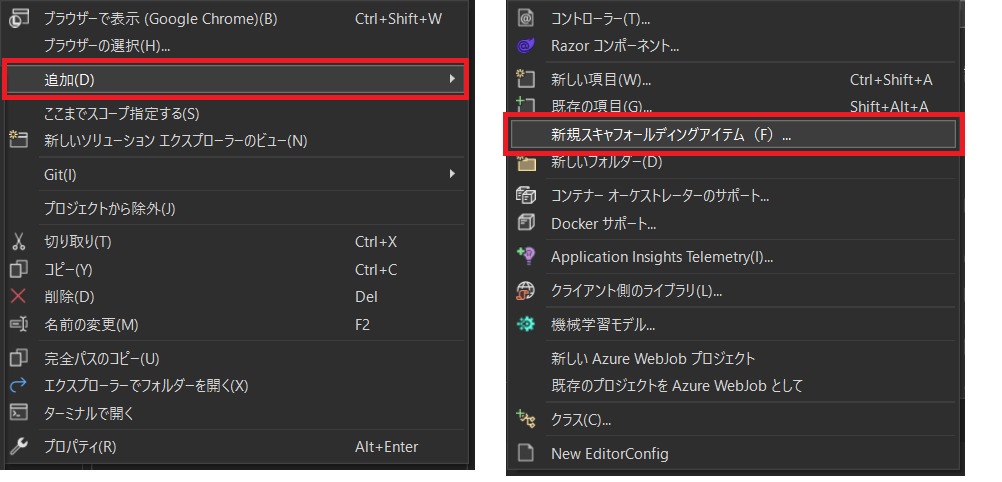The height and width of the screenshot is (482, 1002).
Task: Select 名前の変更(M)
Action: 91,325
